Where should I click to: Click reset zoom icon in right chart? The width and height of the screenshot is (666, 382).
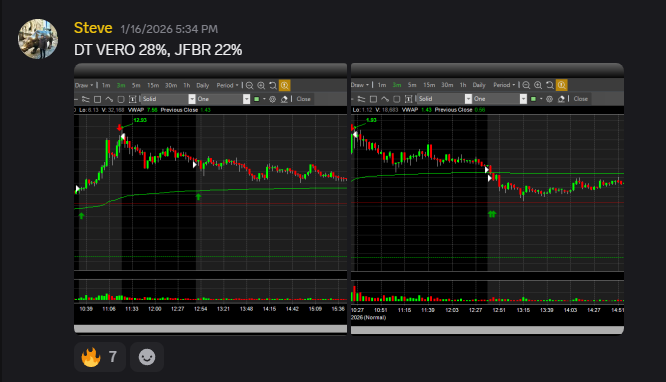[x=550, y=85]
